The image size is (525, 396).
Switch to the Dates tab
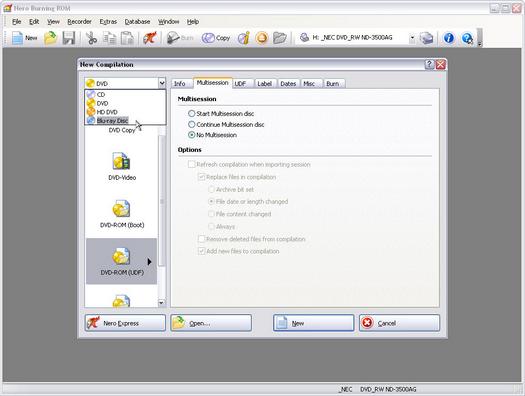tap(288, 84)
